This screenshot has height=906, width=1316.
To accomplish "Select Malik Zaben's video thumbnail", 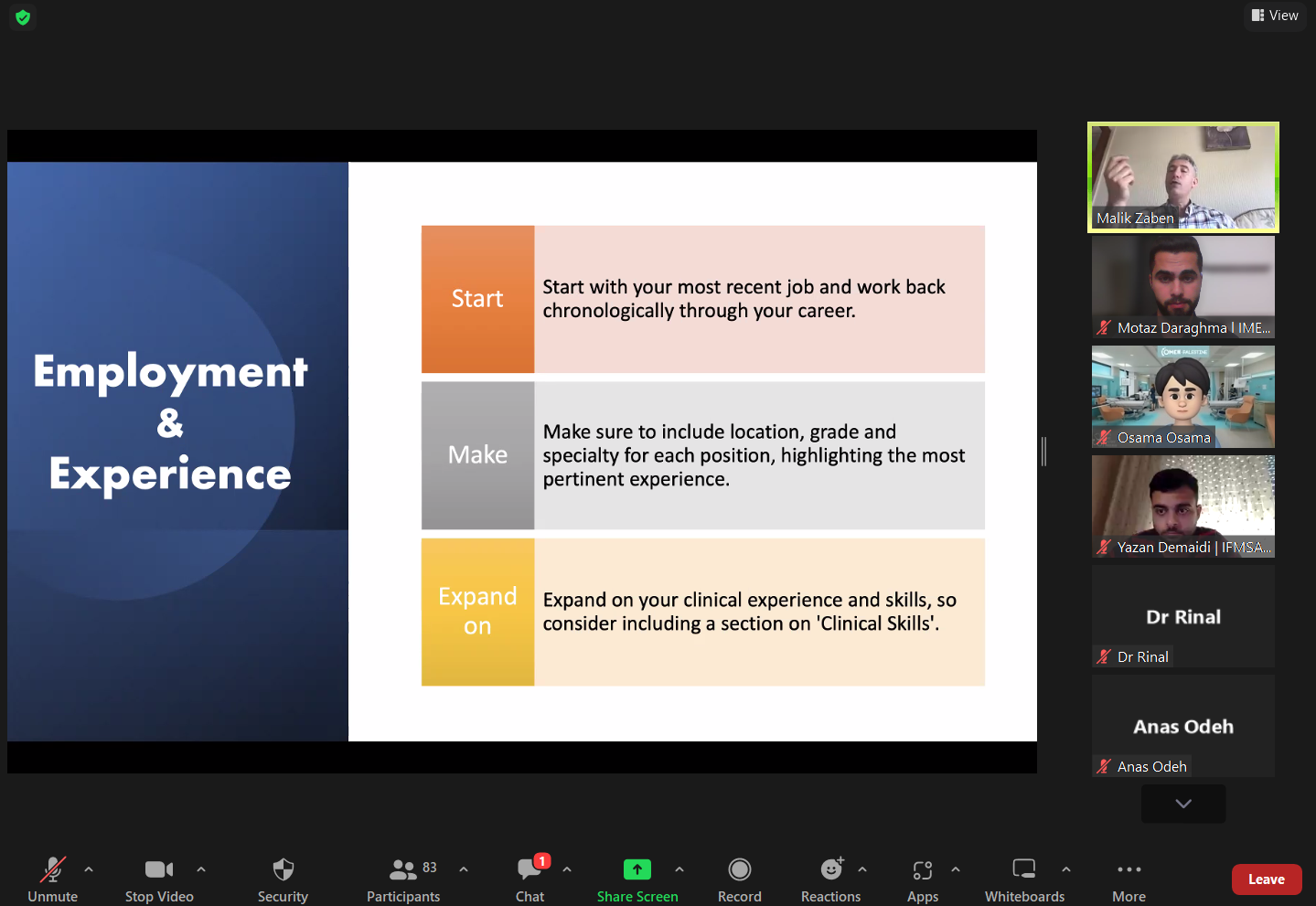I will tap(1183, 177).
